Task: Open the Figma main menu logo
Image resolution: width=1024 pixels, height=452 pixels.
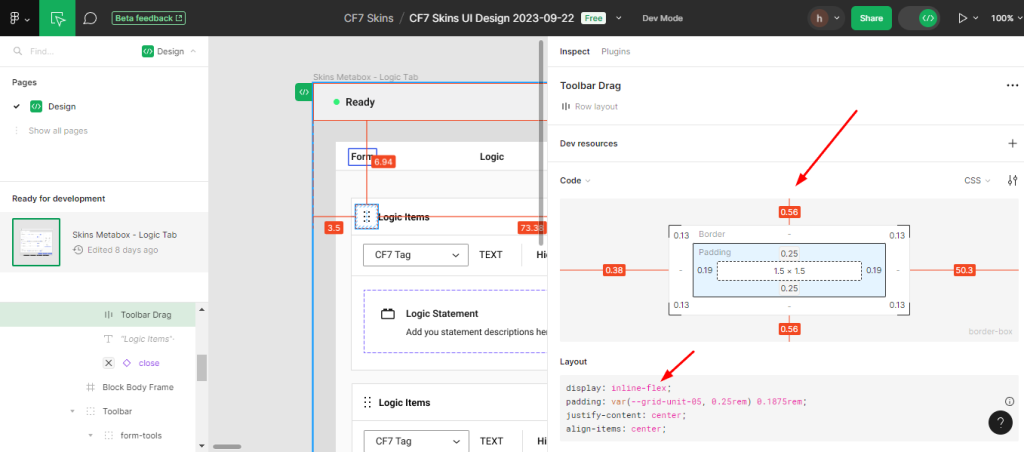Action: pos(18,18)
